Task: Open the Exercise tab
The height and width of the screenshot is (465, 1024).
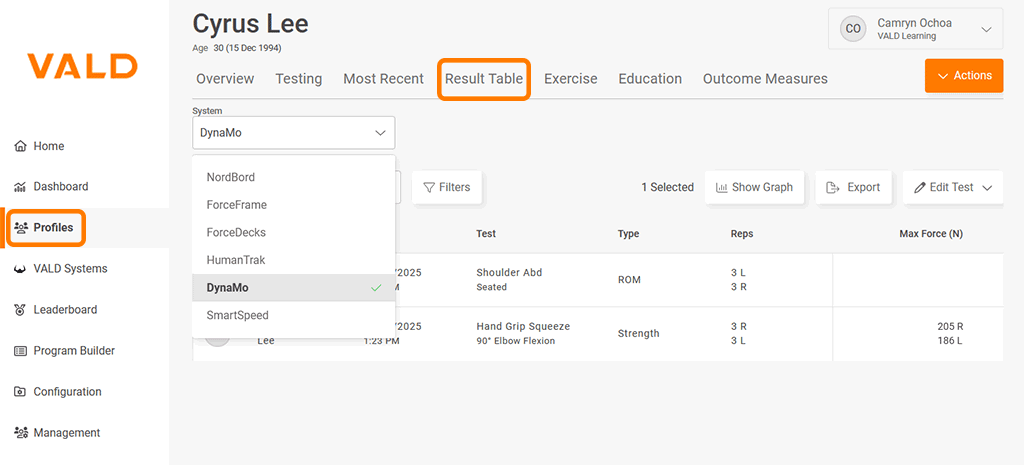Action: [571, 79]
